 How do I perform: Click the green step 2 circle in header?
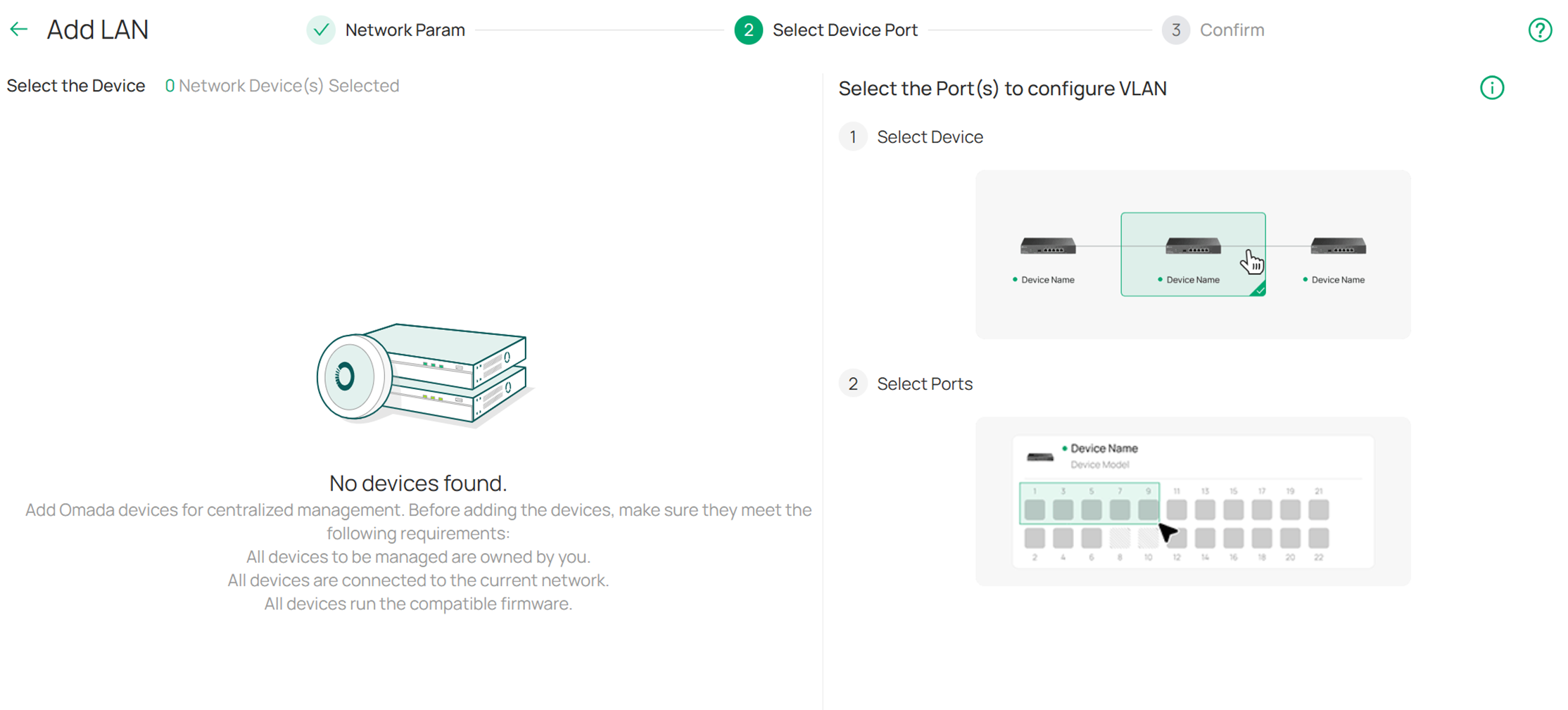[748, 30]
